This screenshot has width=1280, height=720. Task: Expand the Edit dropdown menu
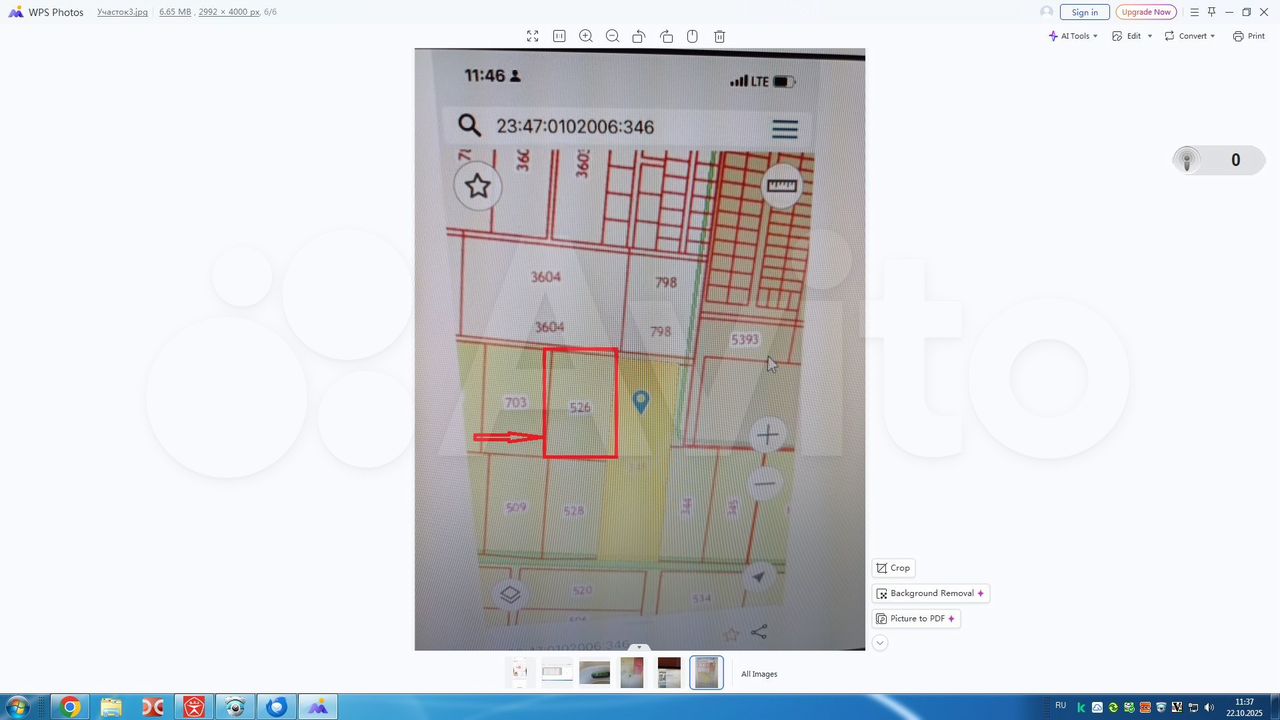[x=1132, y=36]
